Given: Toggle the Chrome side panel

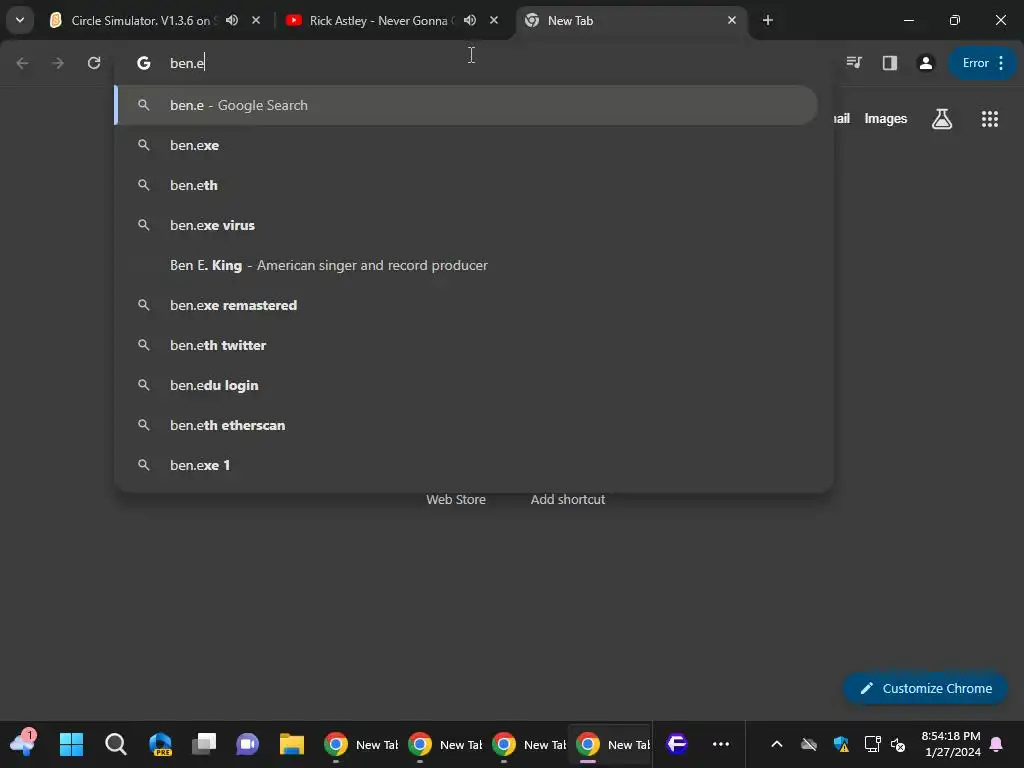Looking at the screenshot, I should coord(889,63).
